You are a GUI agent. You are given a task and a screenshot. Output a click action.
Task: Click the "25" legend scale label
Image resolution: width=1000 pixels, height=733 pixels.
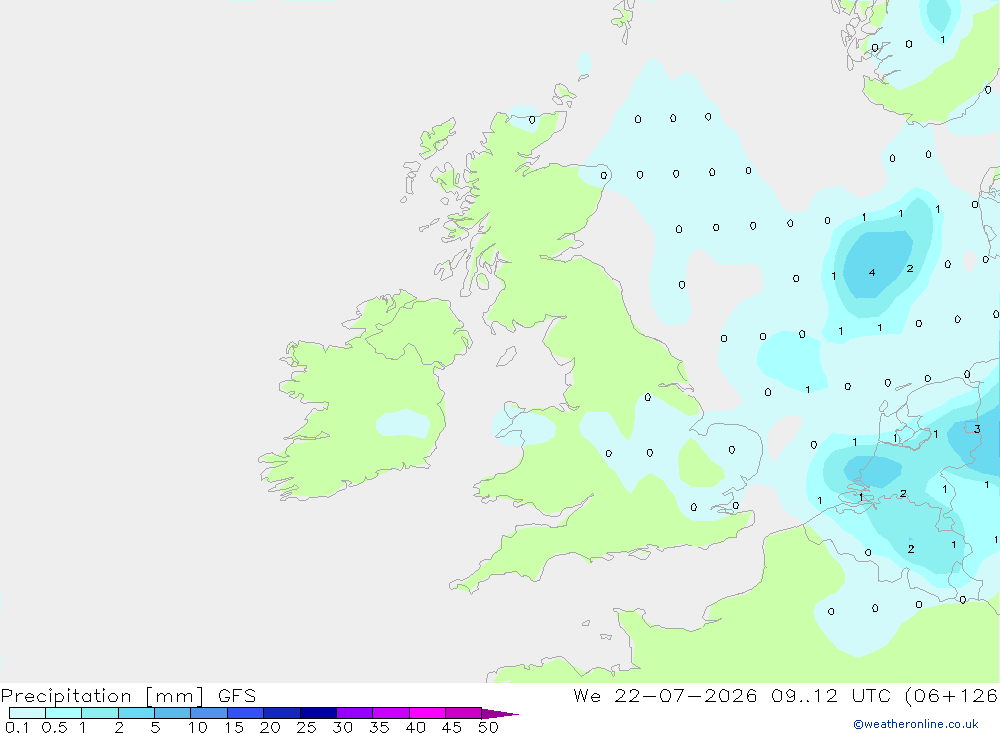click(306, 727)
